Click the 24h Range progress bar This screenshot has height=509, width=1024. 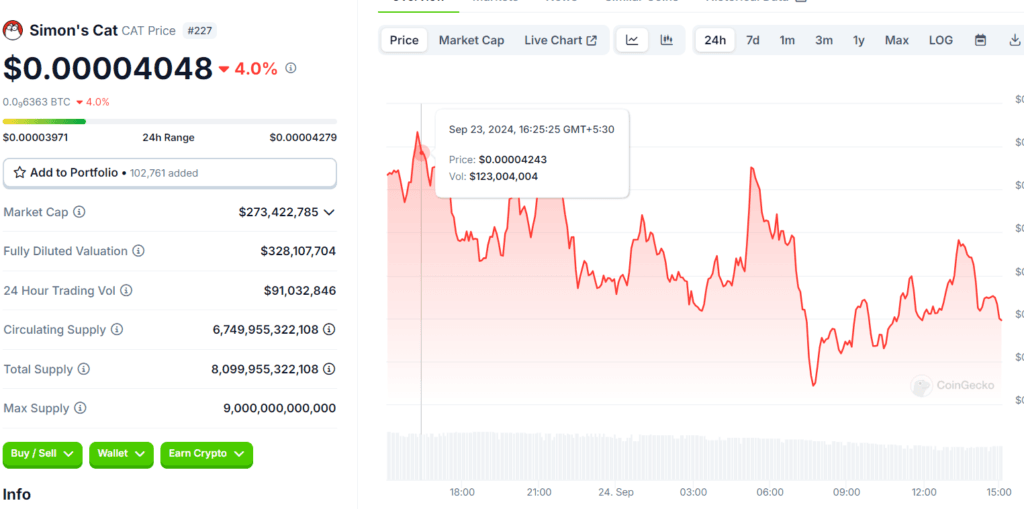170,122
